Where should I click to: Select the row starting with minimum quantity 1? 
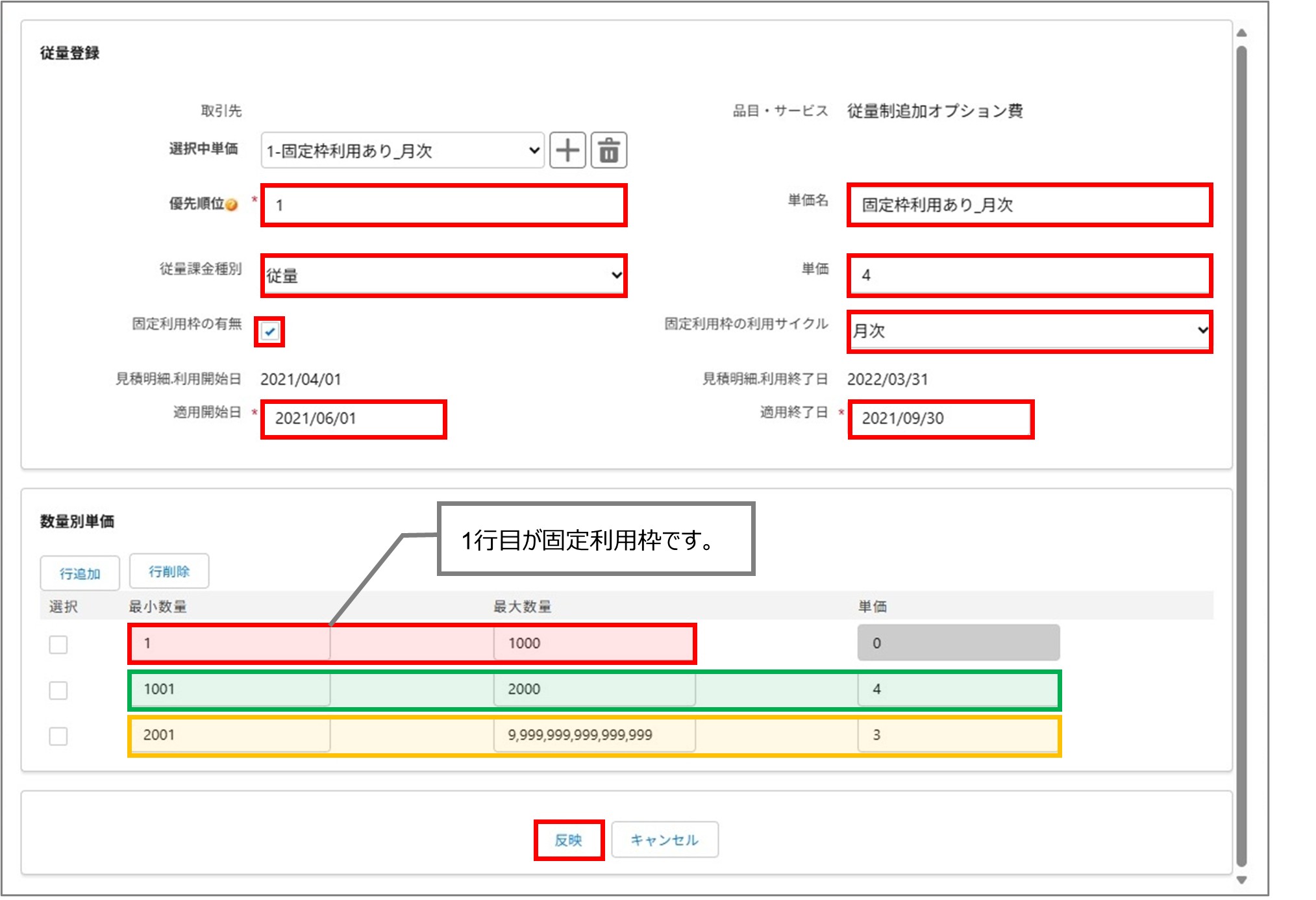(58, 644)
